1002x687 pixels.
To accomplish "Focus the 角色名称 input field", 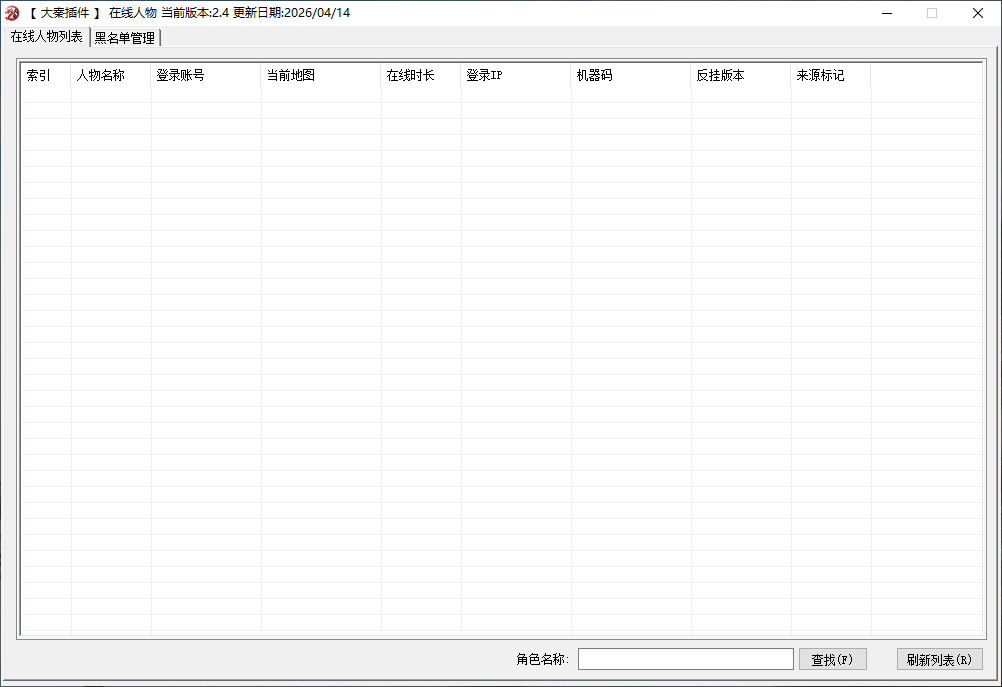I will point(686,659).
